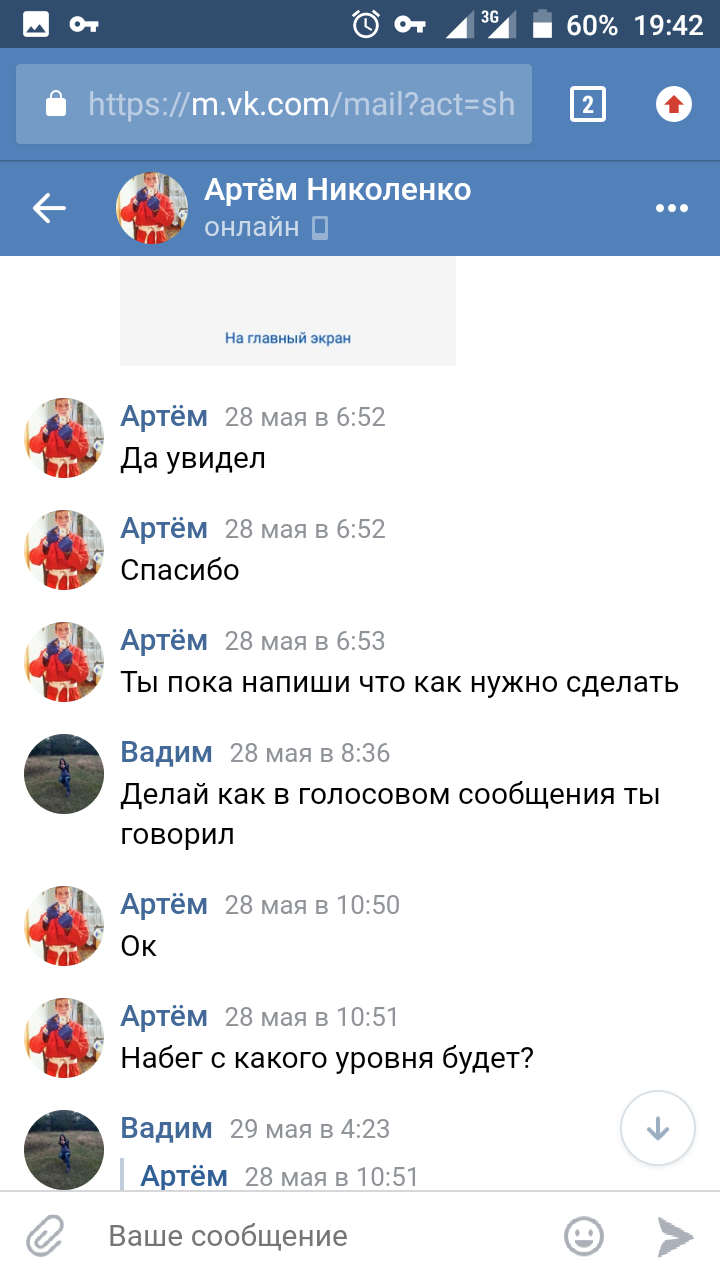The image size is (720, 1280).
Task: Open the browser tabs counter showing 2
Action: 588,104
